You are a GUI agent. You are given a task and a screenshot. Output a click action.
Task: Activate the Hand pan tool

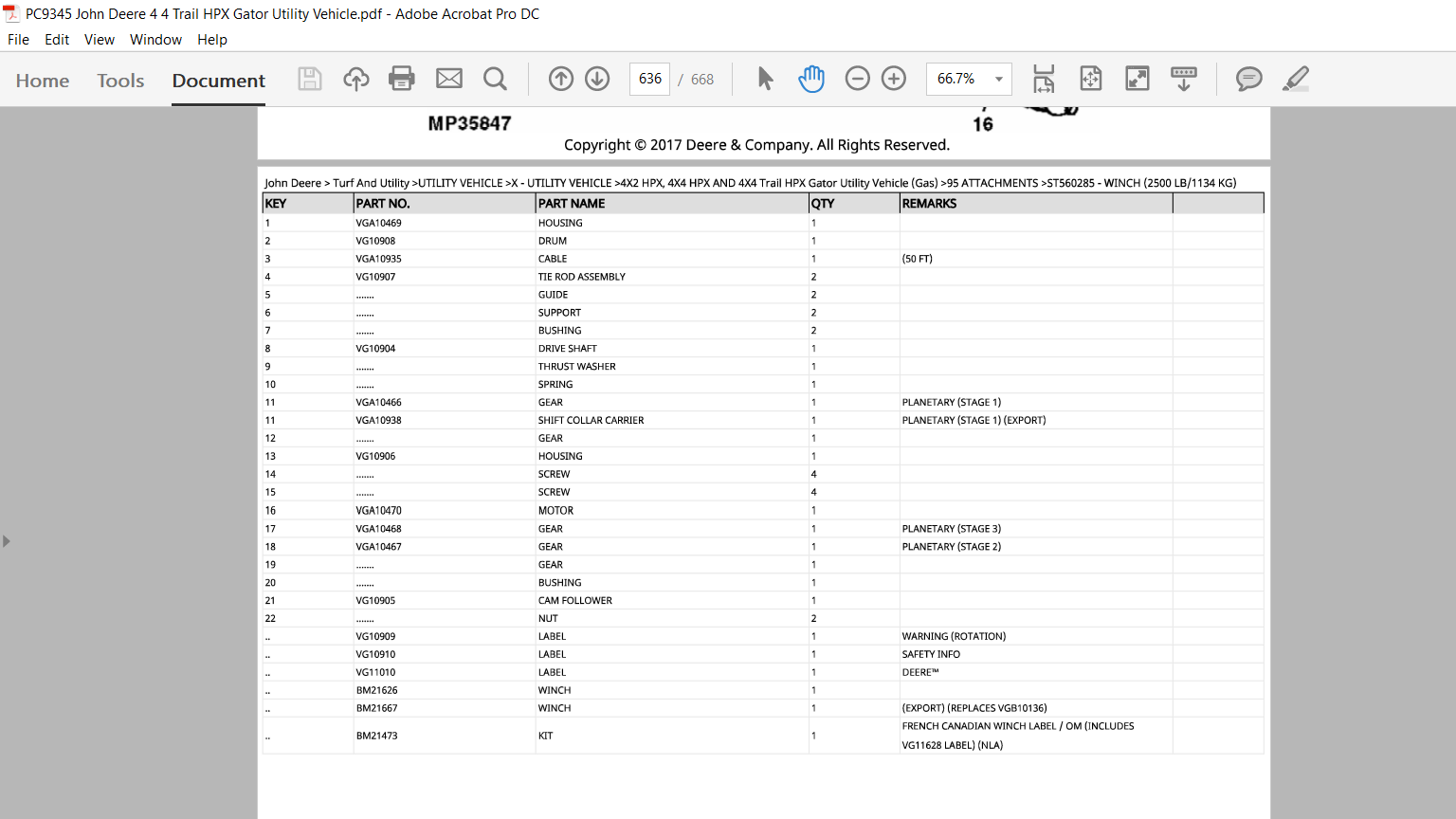[x=811, y=79]
